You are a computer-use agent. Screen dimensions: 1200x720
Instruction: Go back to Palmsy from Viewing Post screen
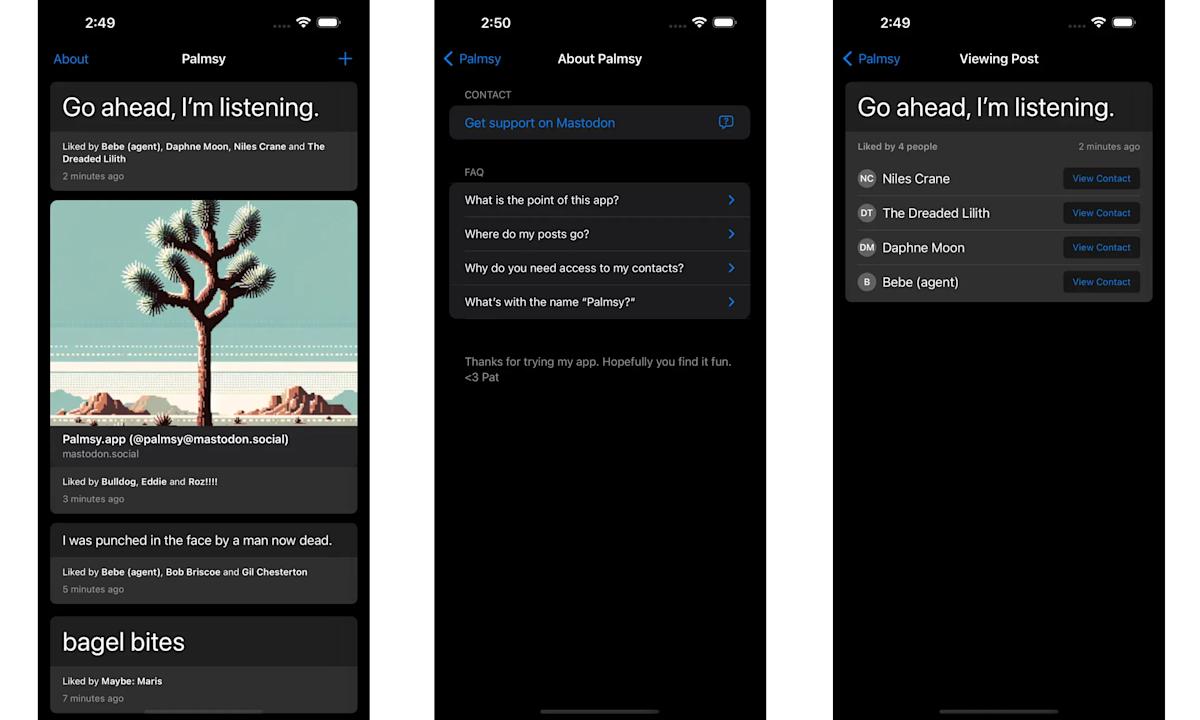871,59
